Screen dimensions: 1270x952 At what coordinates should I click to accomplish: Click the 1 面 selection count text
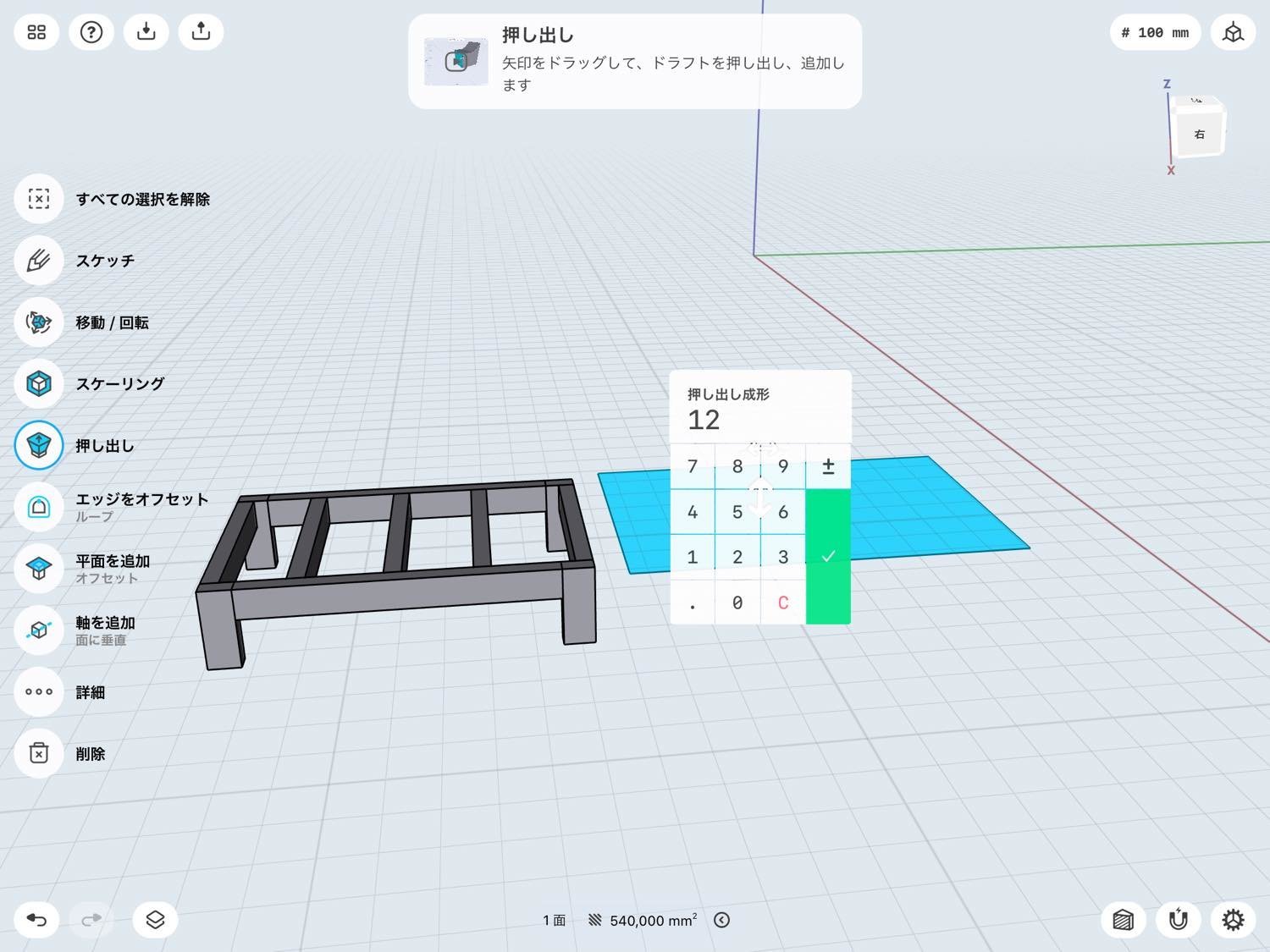pyautogui.click(x=554, y=920)
